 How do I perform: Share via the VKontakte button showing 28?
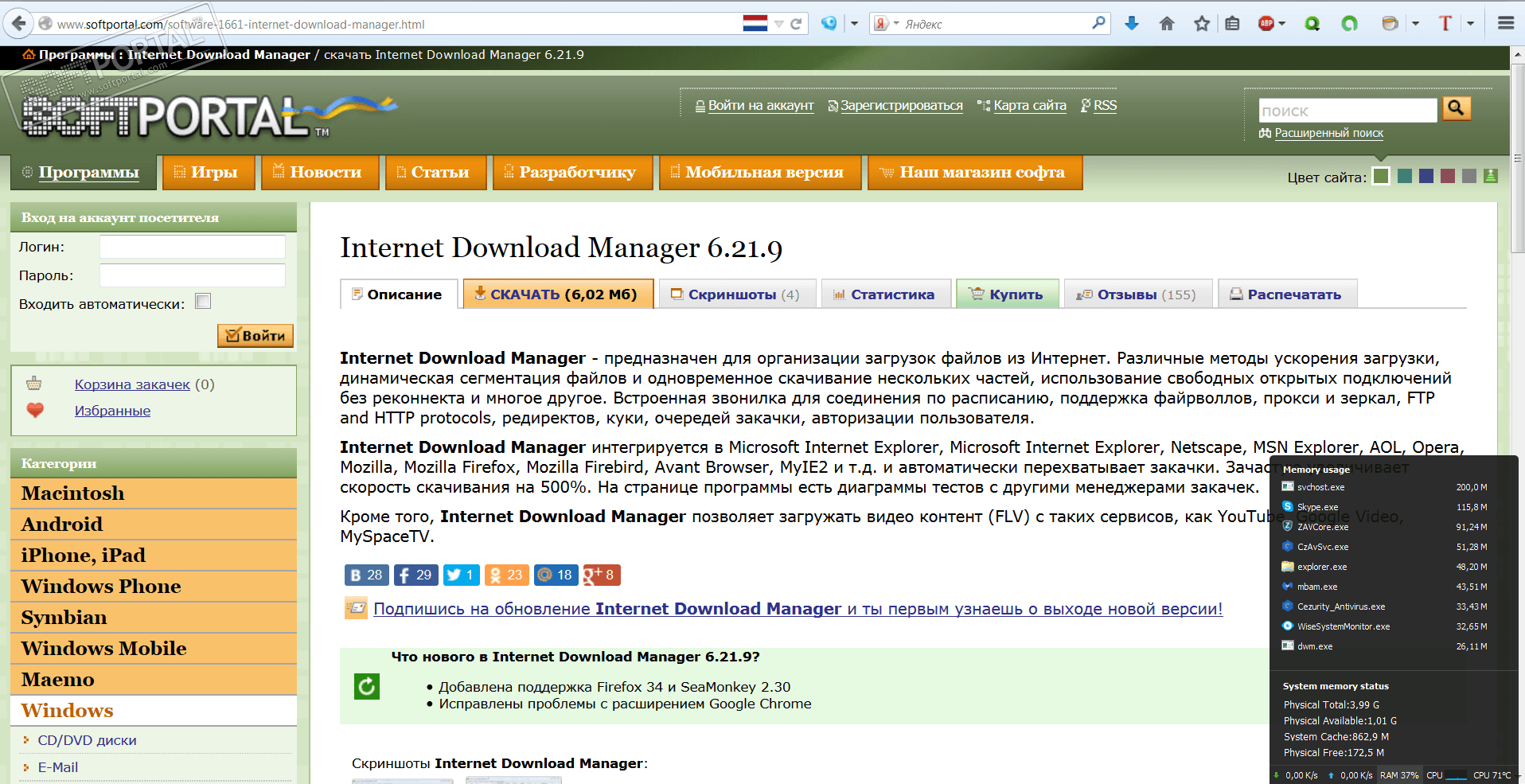365,575
